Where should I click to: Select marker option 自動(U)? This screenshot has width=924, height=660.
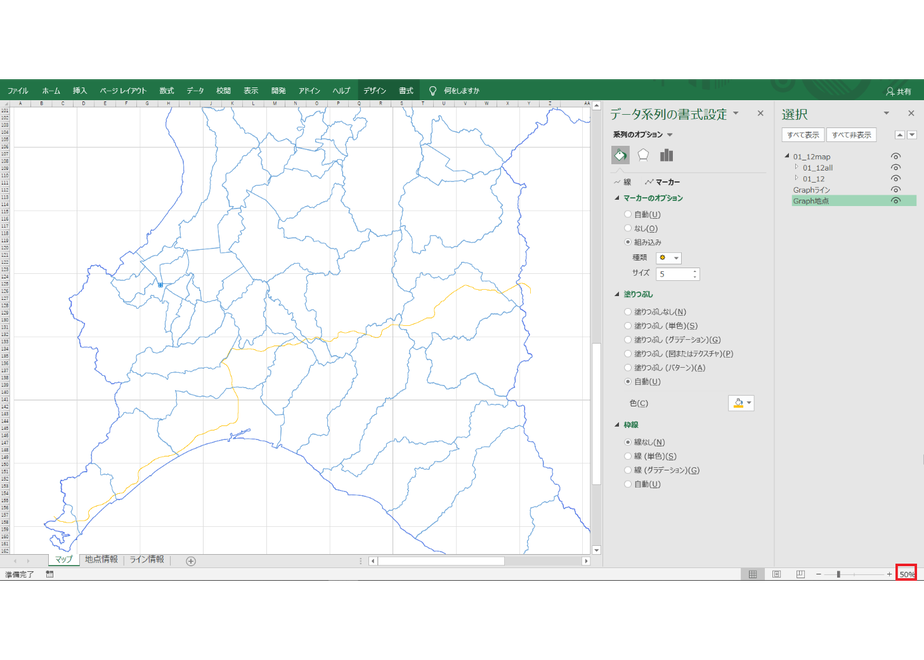coord(642,214)
